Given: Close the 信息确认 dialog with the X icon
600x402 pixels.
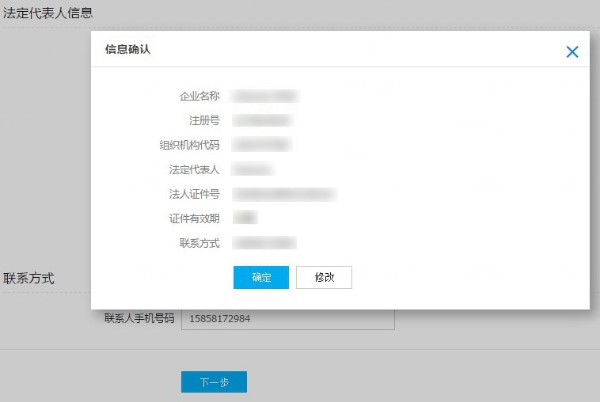Looking at the screenshot, I should pyautogui.click(x=572, y=52).
